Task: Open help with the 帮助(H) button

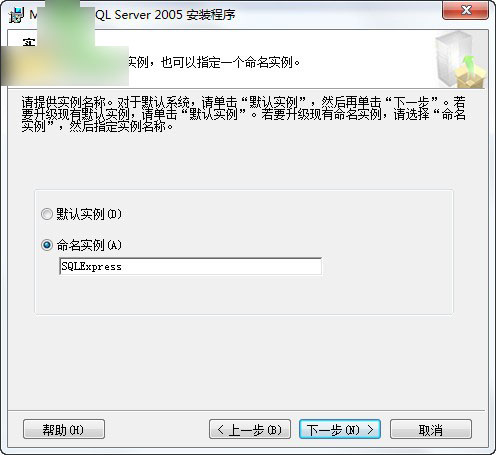Action: [64, 429]
